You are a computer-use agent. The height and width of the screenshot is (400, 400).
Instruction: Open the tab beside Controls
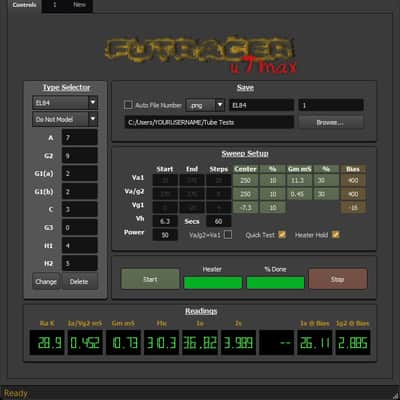click(67, 5)
